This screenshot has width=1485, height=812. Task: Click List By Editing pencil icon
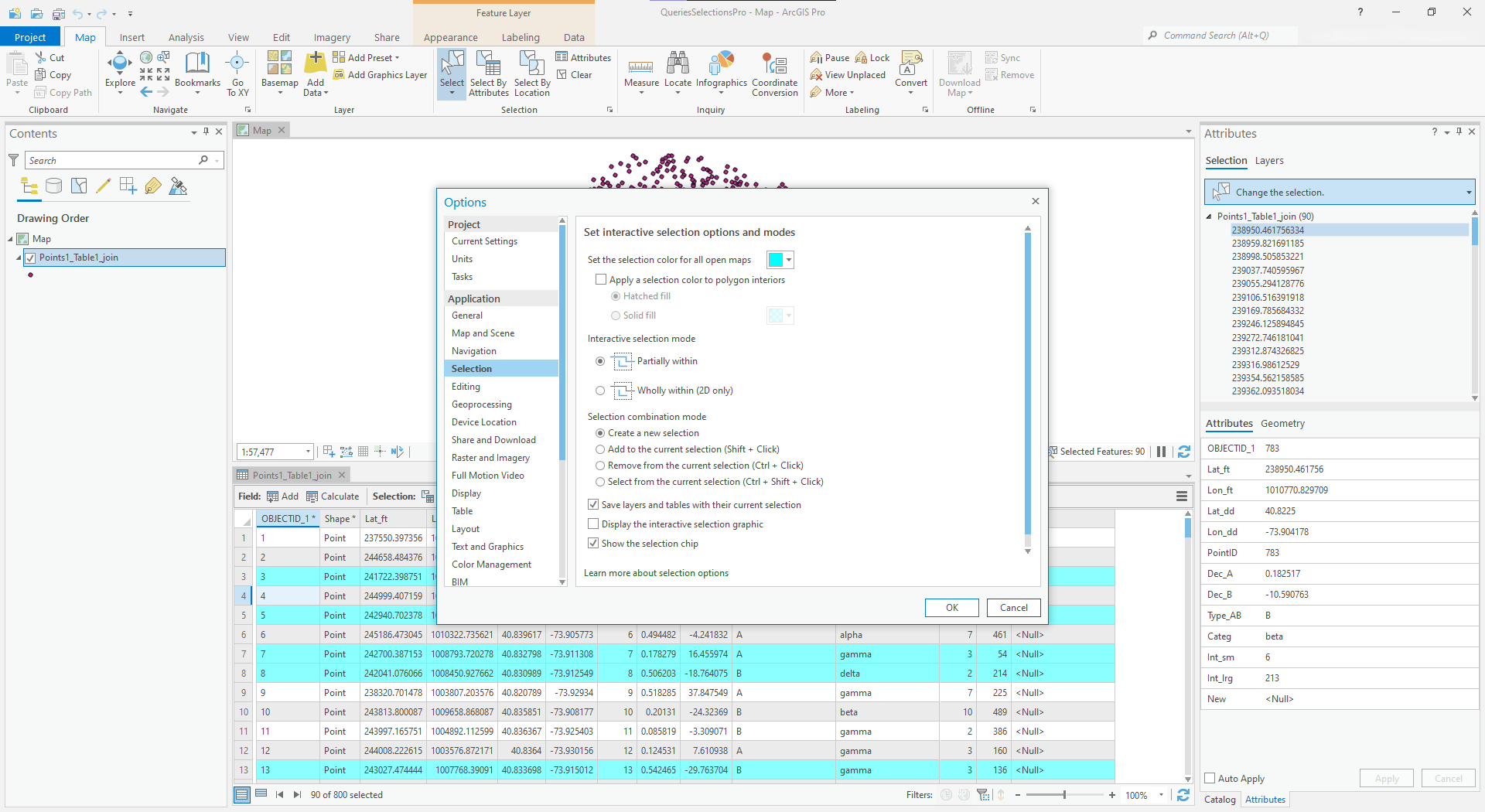click(x=104, y=186)
